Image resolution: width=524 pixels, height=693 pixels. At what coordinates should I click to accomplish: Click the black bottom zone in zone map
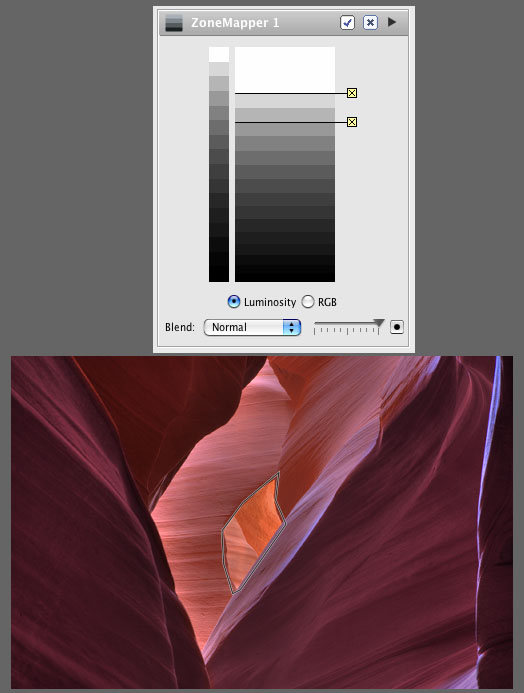285,273
